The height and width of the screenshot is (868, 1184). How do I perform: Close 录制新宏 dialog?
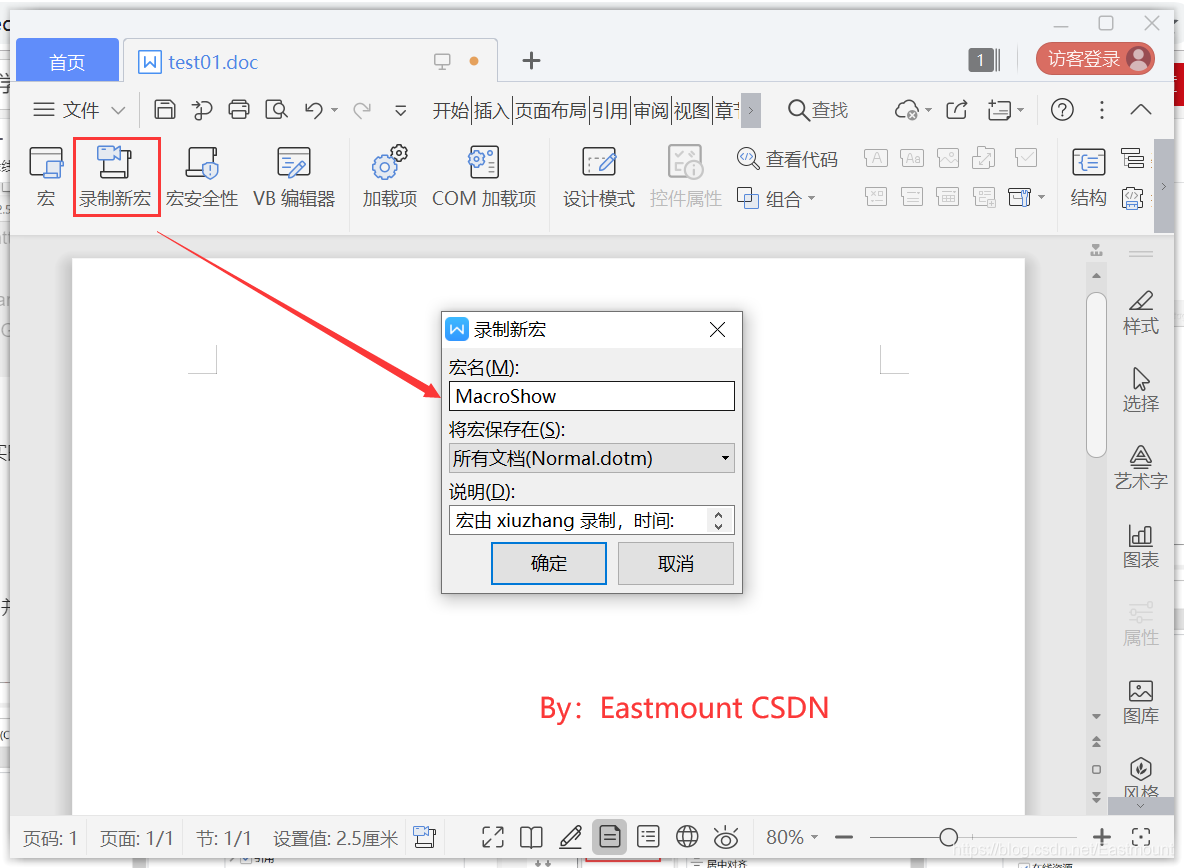(717, 330)
